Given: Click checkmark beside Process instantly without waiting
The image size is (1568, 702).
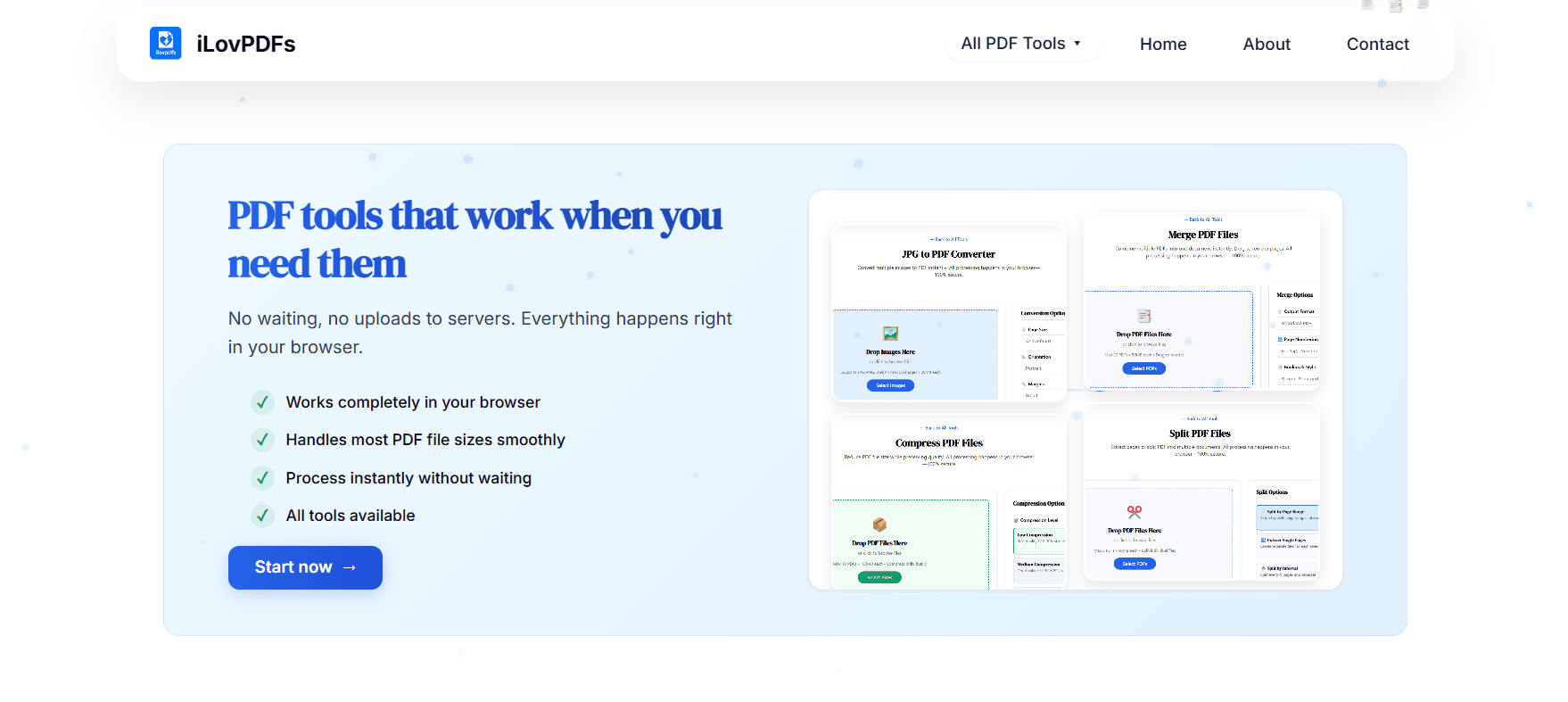Looking at the screenshot, I should [262, 478].
